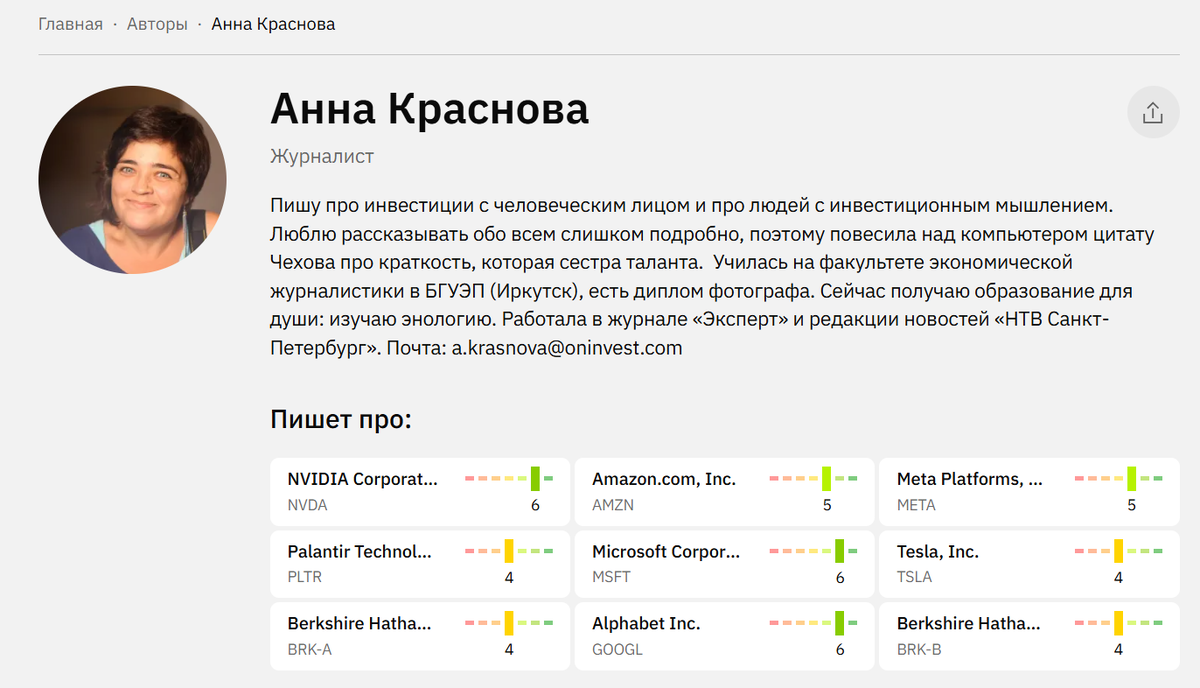Click the Palantir rating scale indicator
This screenshot has height=688, width=1200.
click(x=509, y=551)
